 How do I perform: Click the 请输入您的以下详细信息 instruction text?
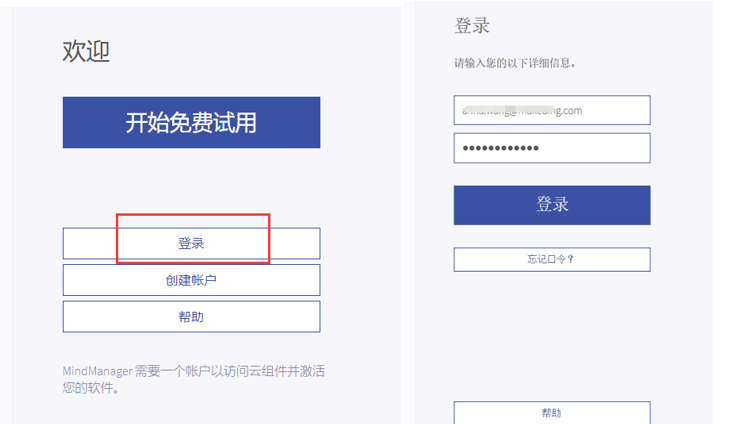(x=515, y=63)
